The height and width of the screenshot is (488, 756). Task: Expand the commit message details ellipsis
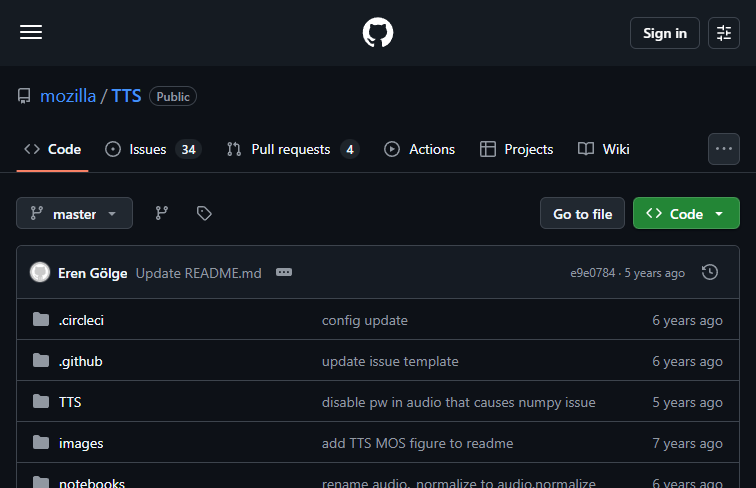point(284,272)
